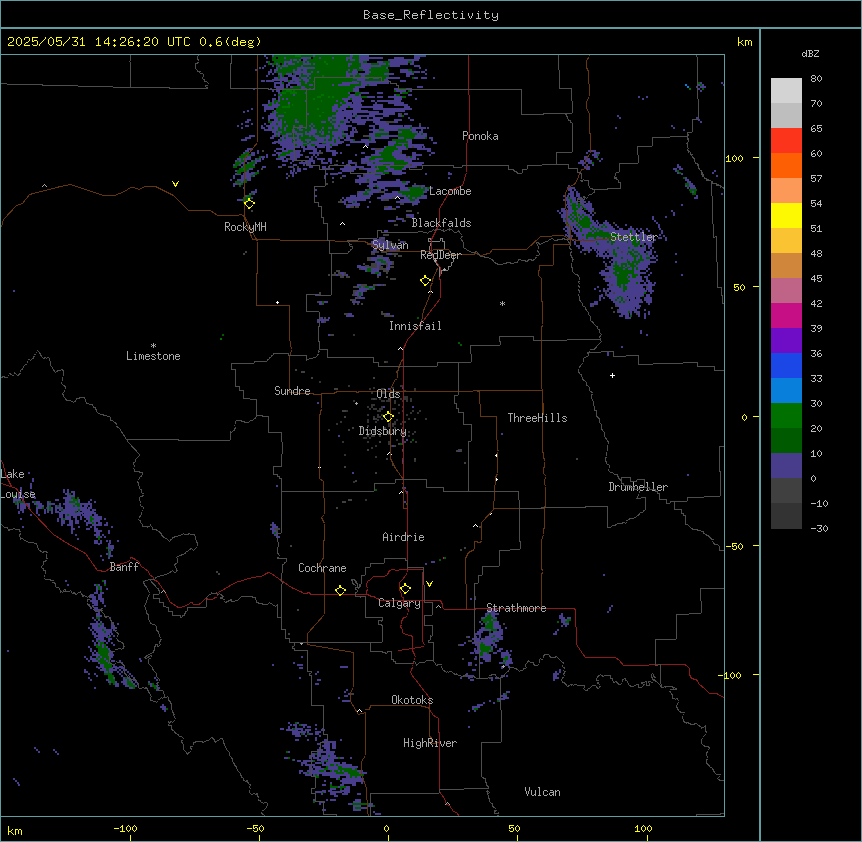Click the pink 42-45 dBZ legend swatch
862x842 pixels.
[786, 291]
